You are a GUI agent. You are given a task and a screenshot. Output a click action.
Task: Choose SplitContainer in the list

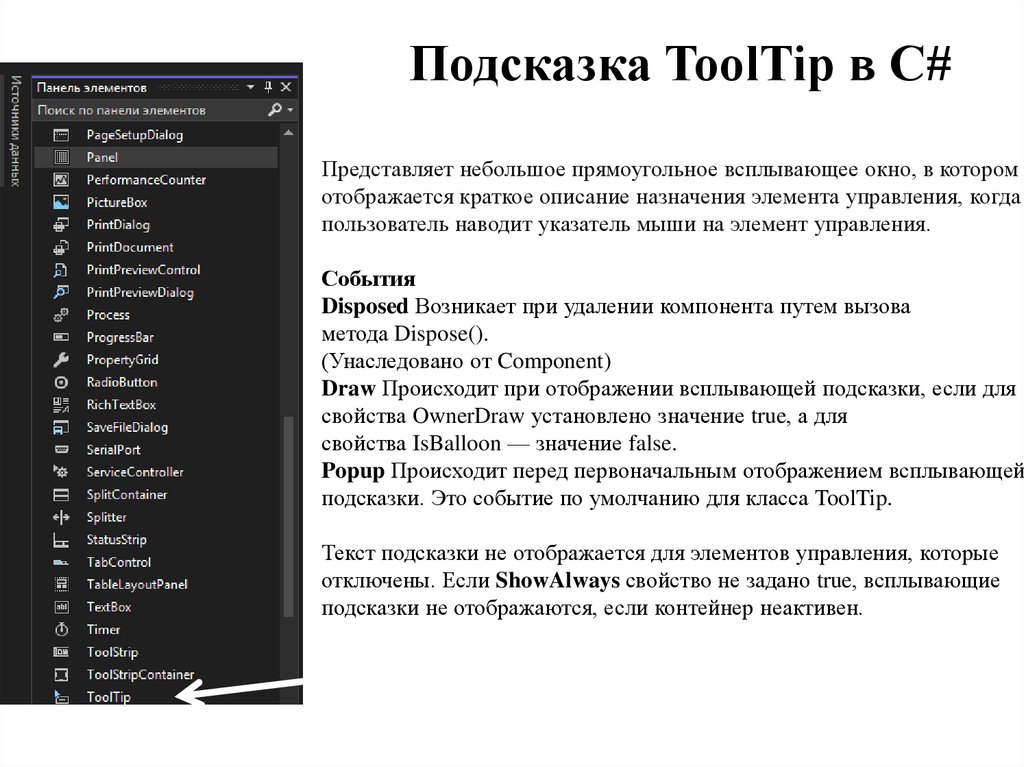pyautogui.click(x=127, y=495)
